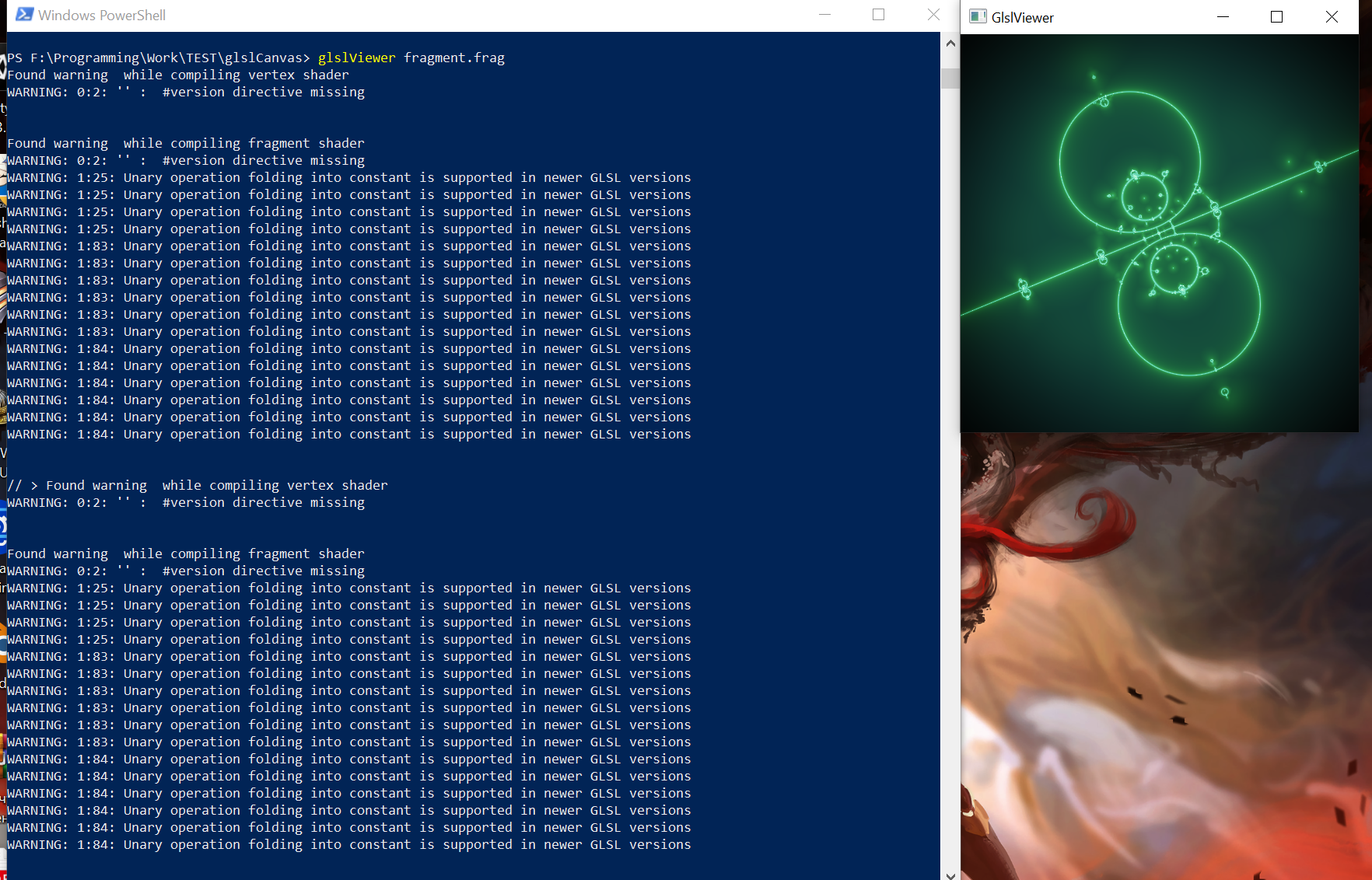Click the scroll-up arrow on the PowerShell scrollbar
1372x880 pixels.
coord(950,43)
